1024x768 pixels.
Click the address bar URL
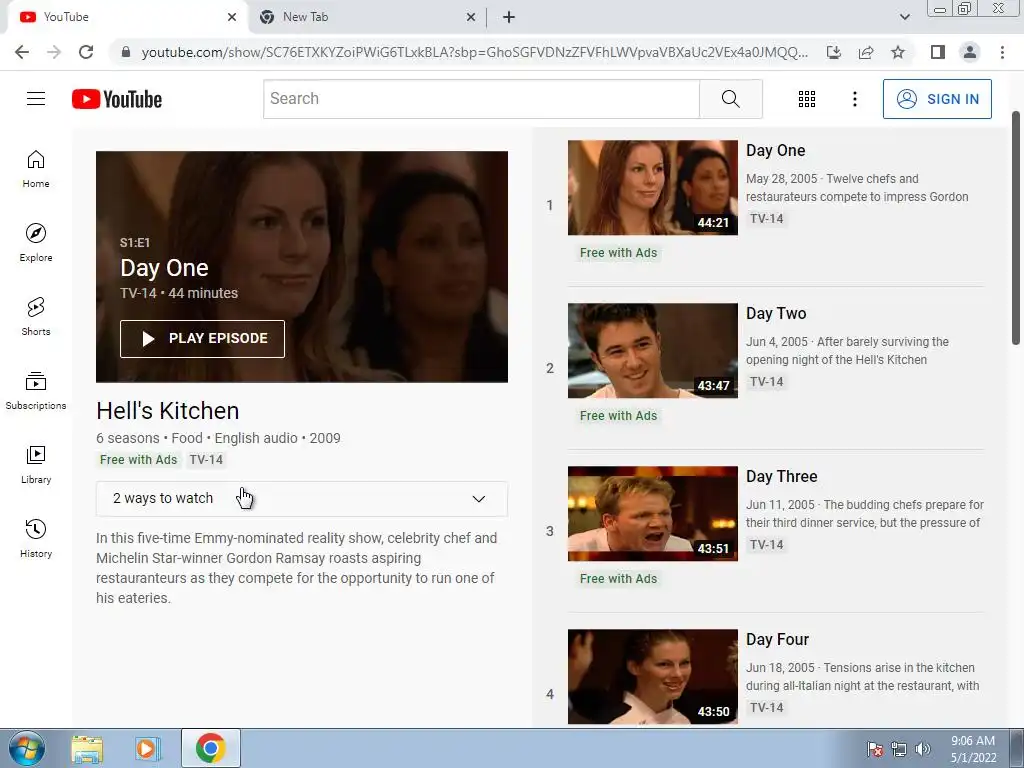click(x=475, y=52)
